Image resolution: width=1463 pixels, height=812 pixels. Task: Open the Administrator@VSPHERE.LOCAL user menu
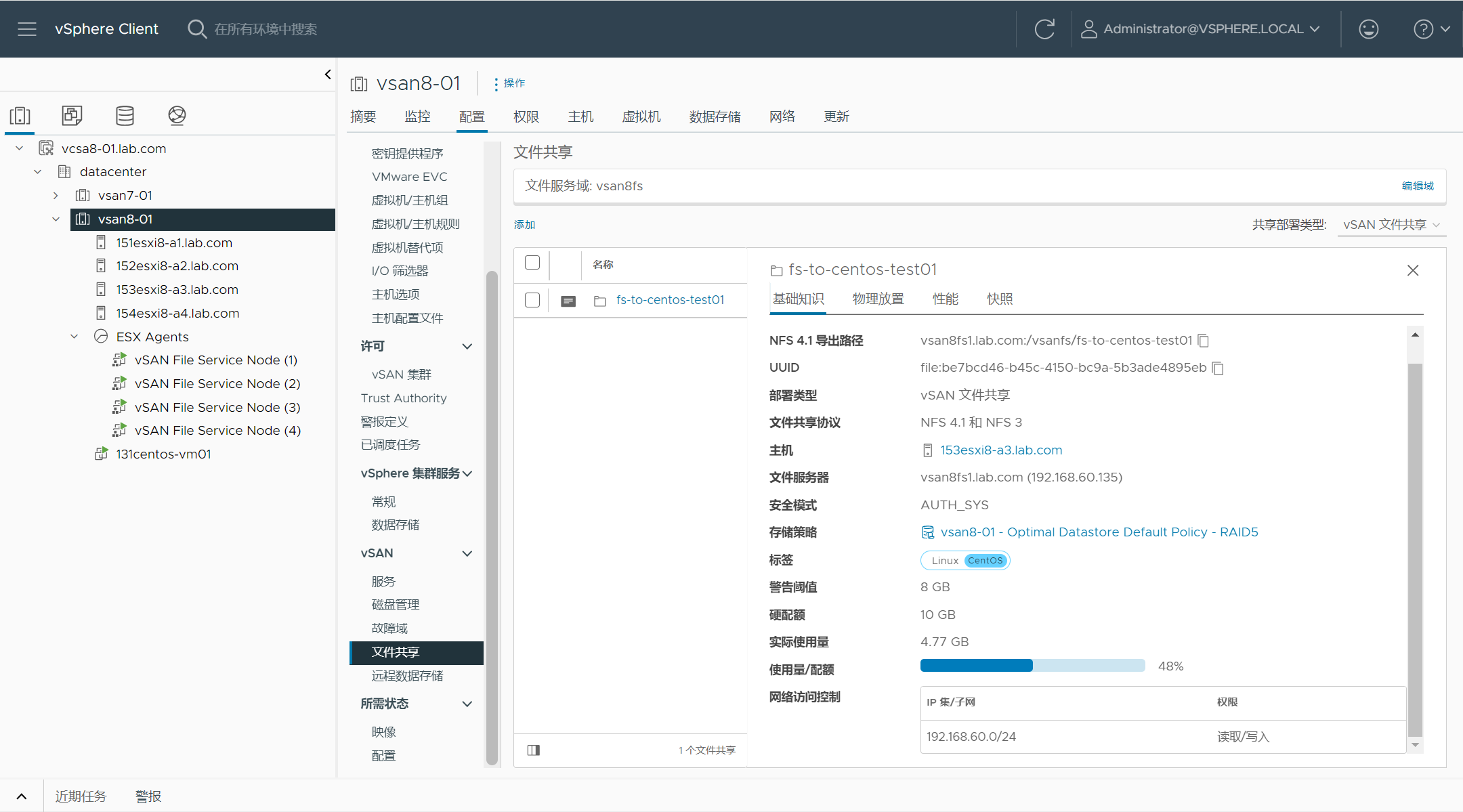pos(1200,29)
